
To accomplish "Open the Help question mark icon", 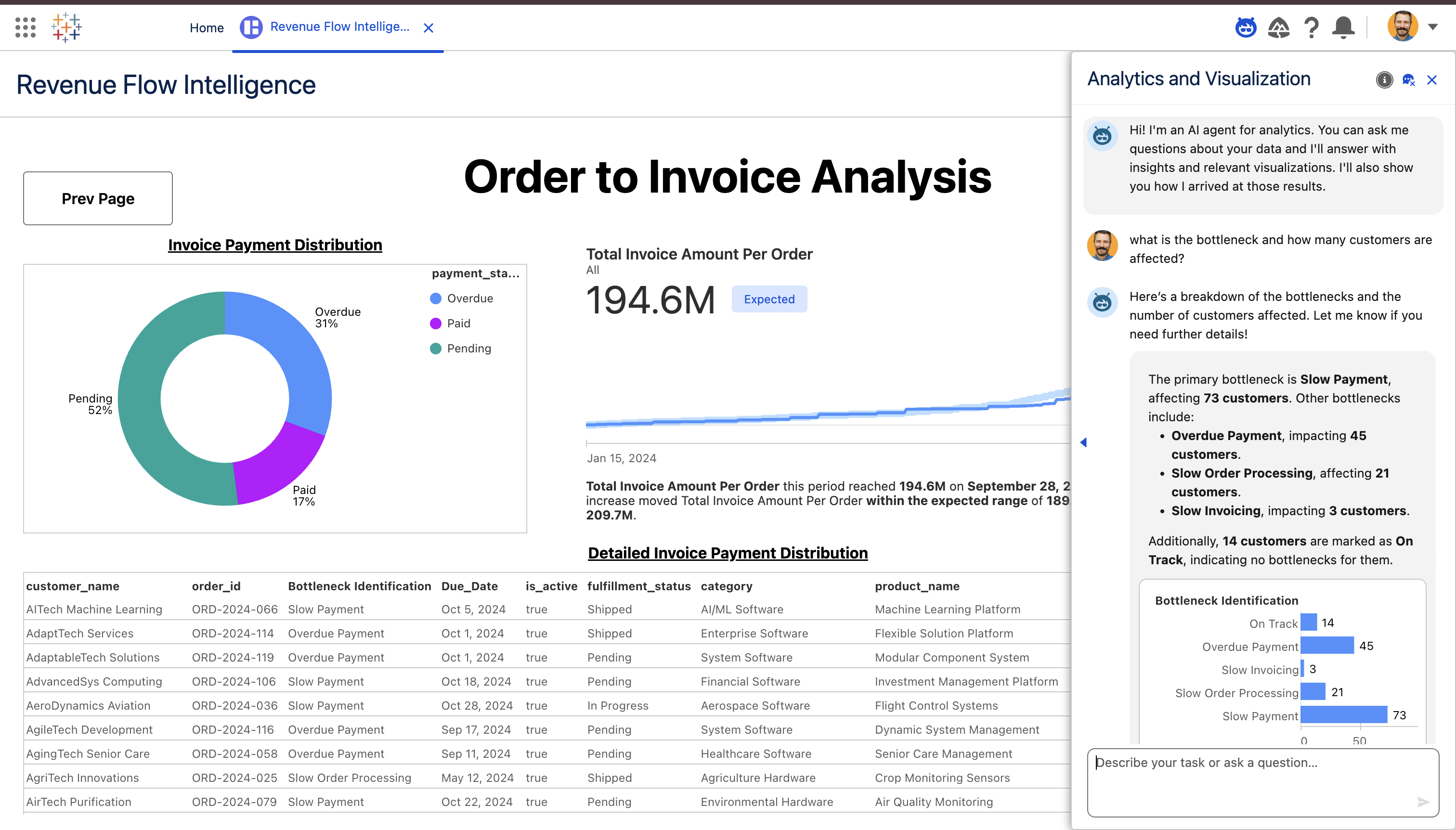I will point(1311,27).
